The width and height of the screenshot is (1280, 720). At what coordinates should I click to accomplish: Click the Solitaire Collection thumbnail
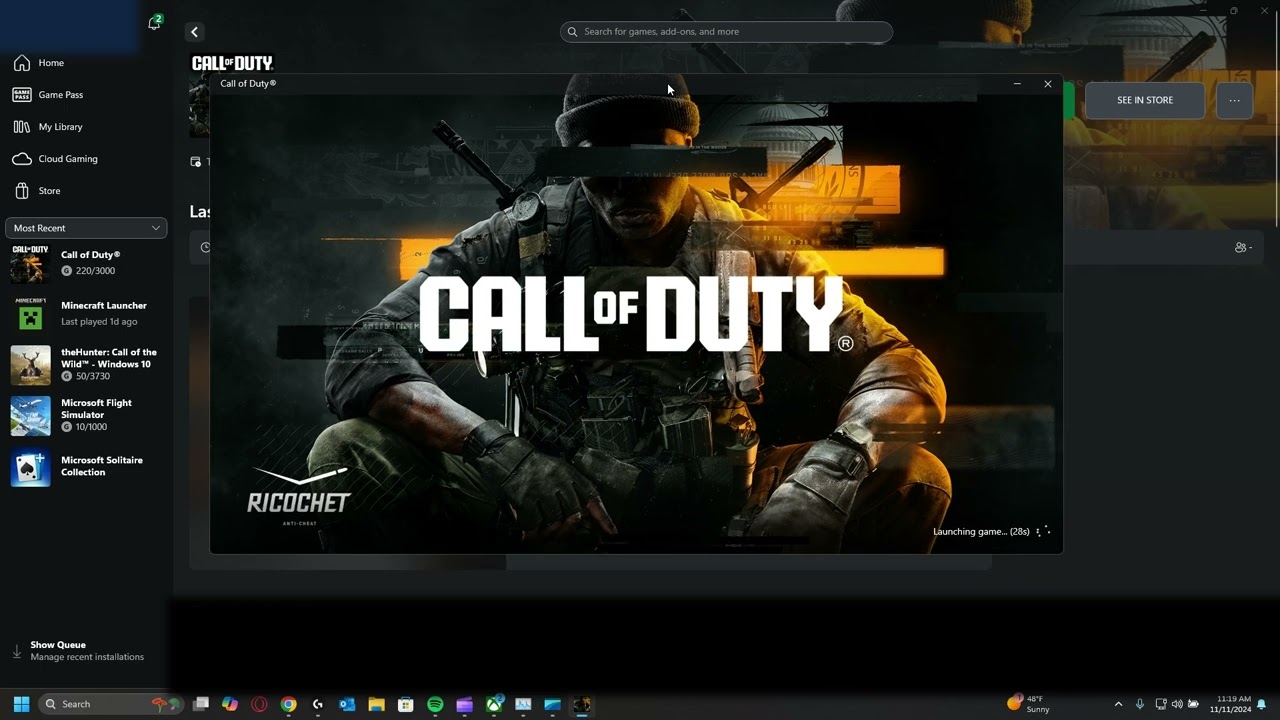coord(30,468)
